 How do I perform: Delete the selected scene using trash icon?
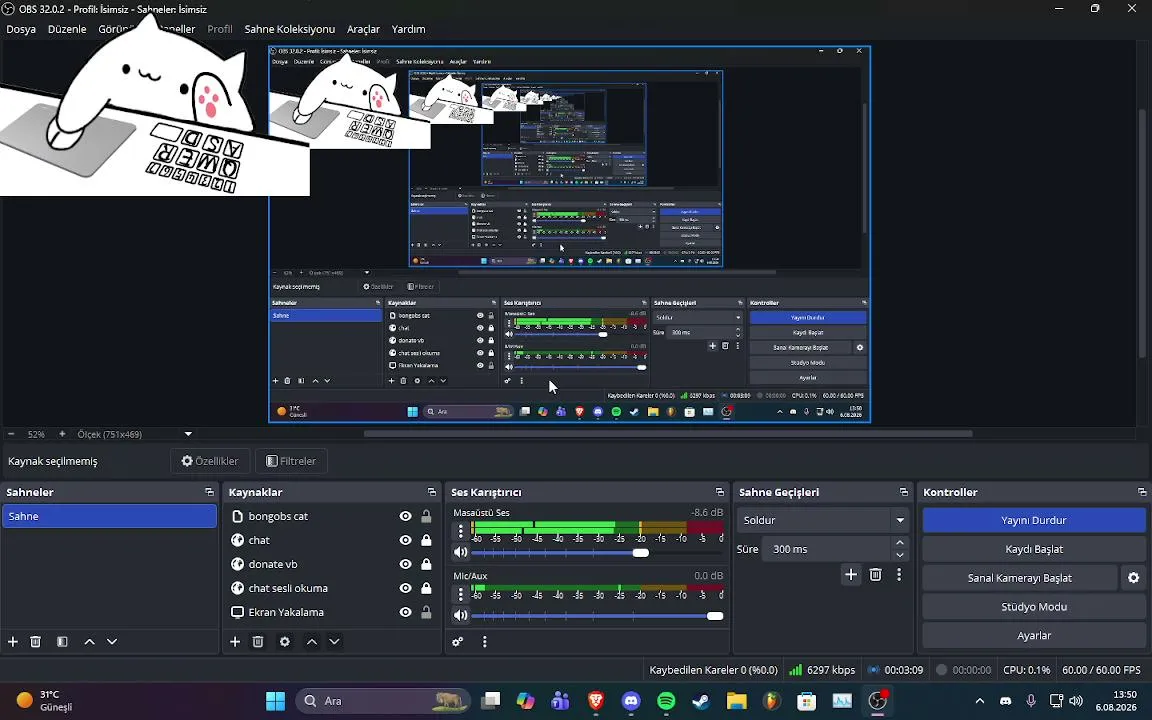(35, 641)
